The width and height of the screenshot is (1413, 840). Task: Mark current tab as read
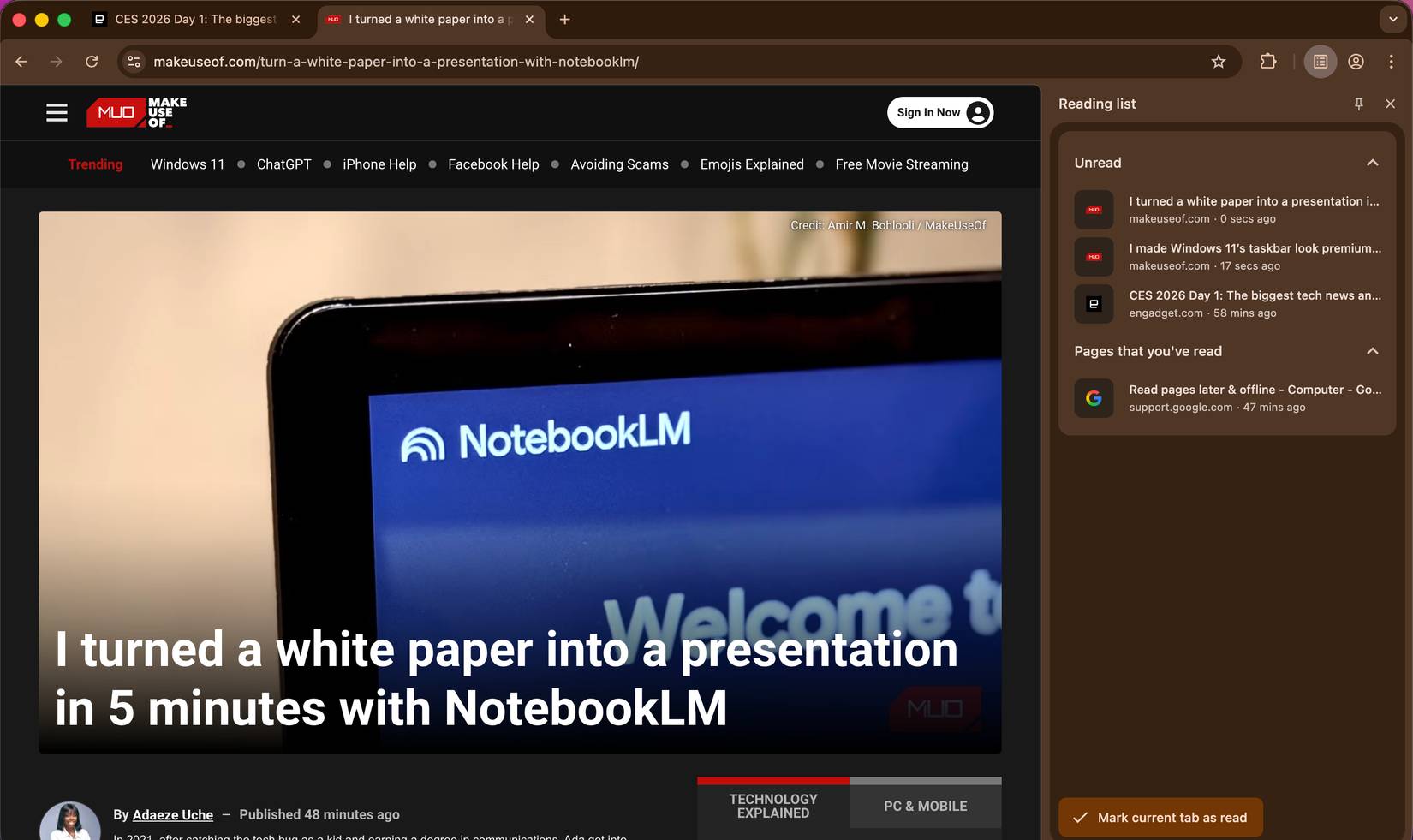pos(1160,817)
